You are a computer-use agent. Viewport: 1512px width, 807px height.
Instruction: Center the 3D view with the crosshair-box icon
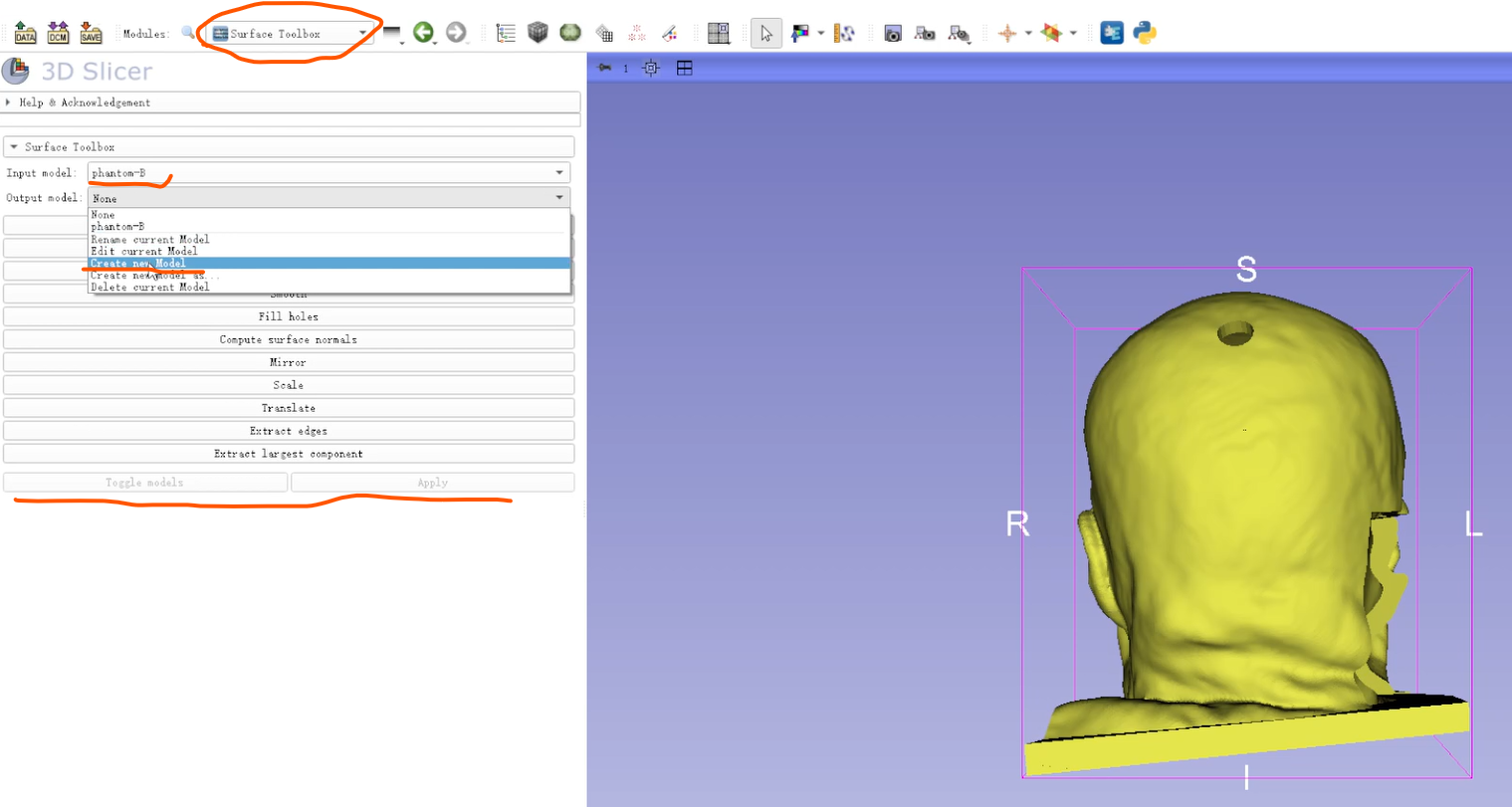pos(651,68)
